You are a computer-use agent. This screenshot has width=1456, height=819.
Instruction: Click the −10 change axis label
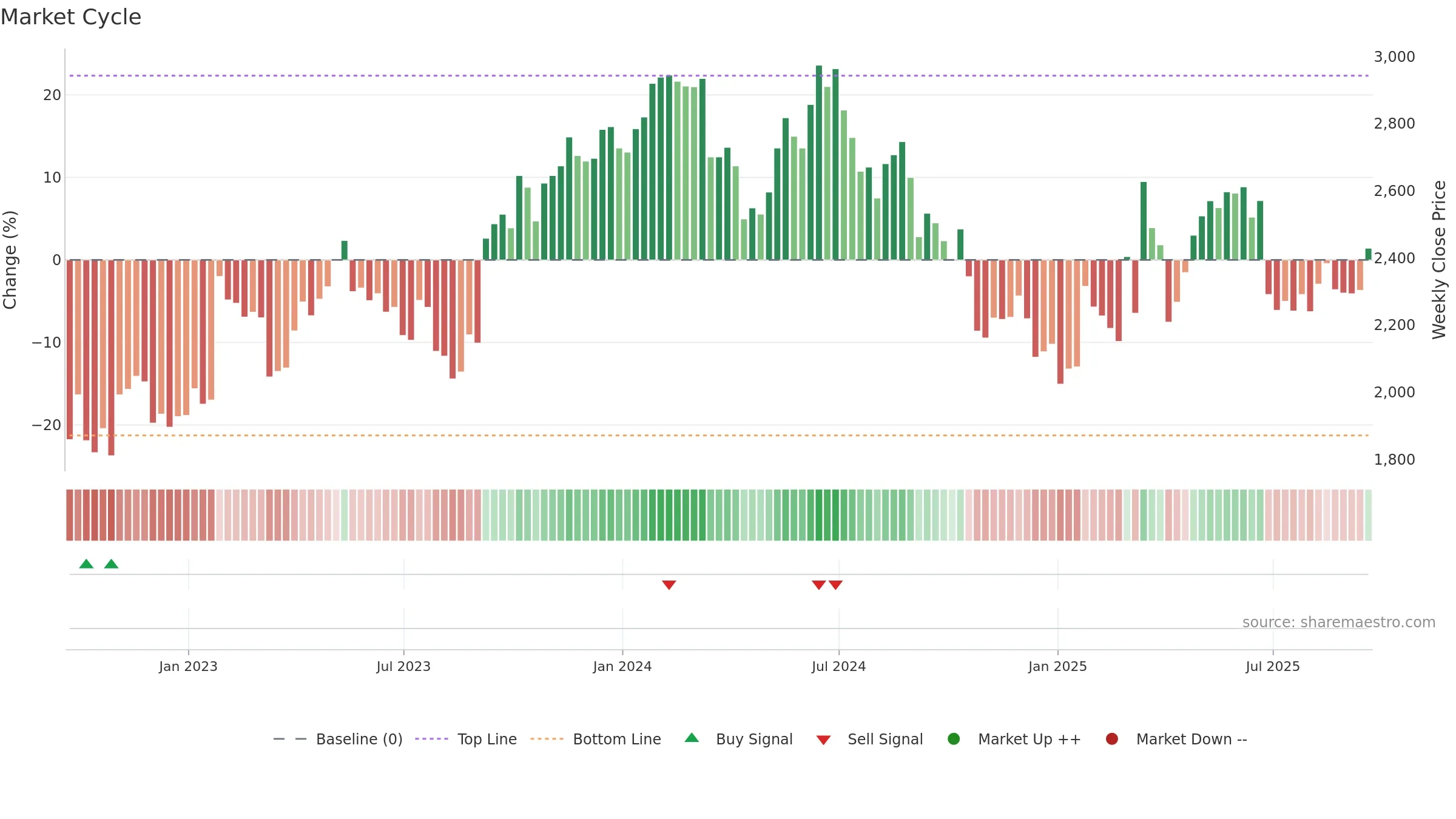click(x=46, y=343)
